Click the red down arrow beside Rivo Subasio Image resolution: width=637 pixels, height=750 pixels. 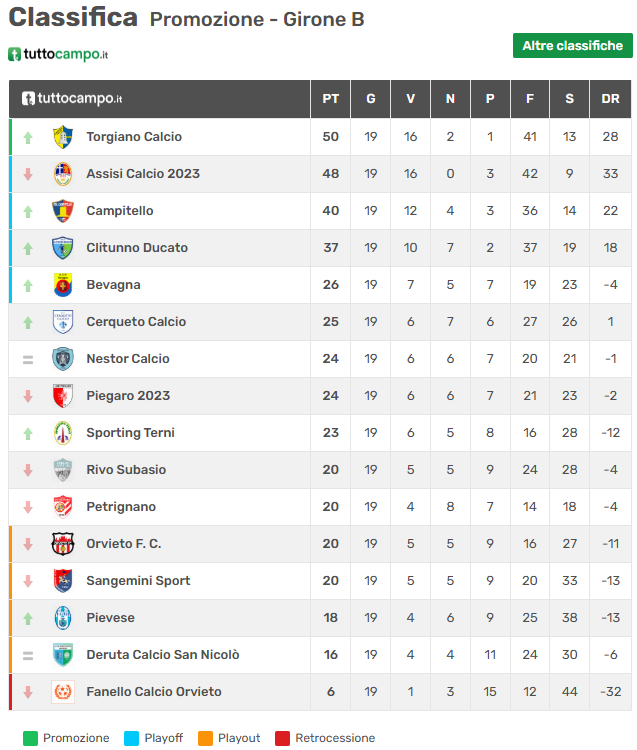[x=28, y=470]
